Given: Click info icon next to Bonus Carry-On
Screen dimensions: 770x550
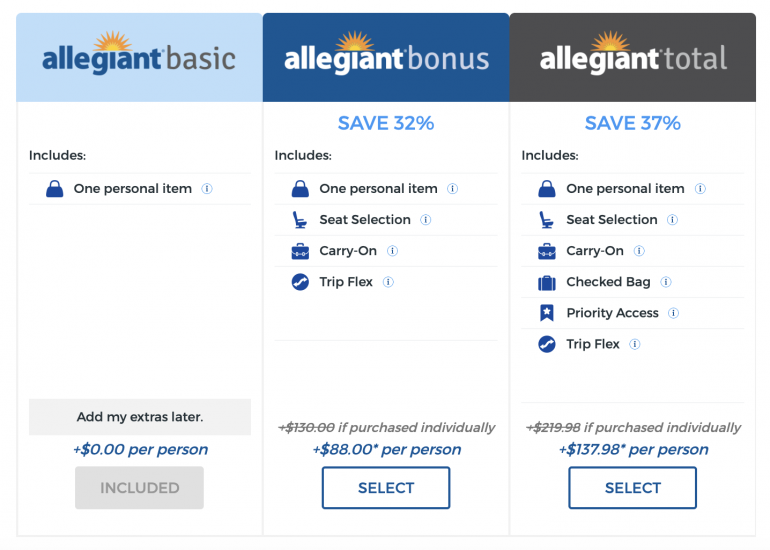Looking at the screenshot, I should [x=393, y=251].
